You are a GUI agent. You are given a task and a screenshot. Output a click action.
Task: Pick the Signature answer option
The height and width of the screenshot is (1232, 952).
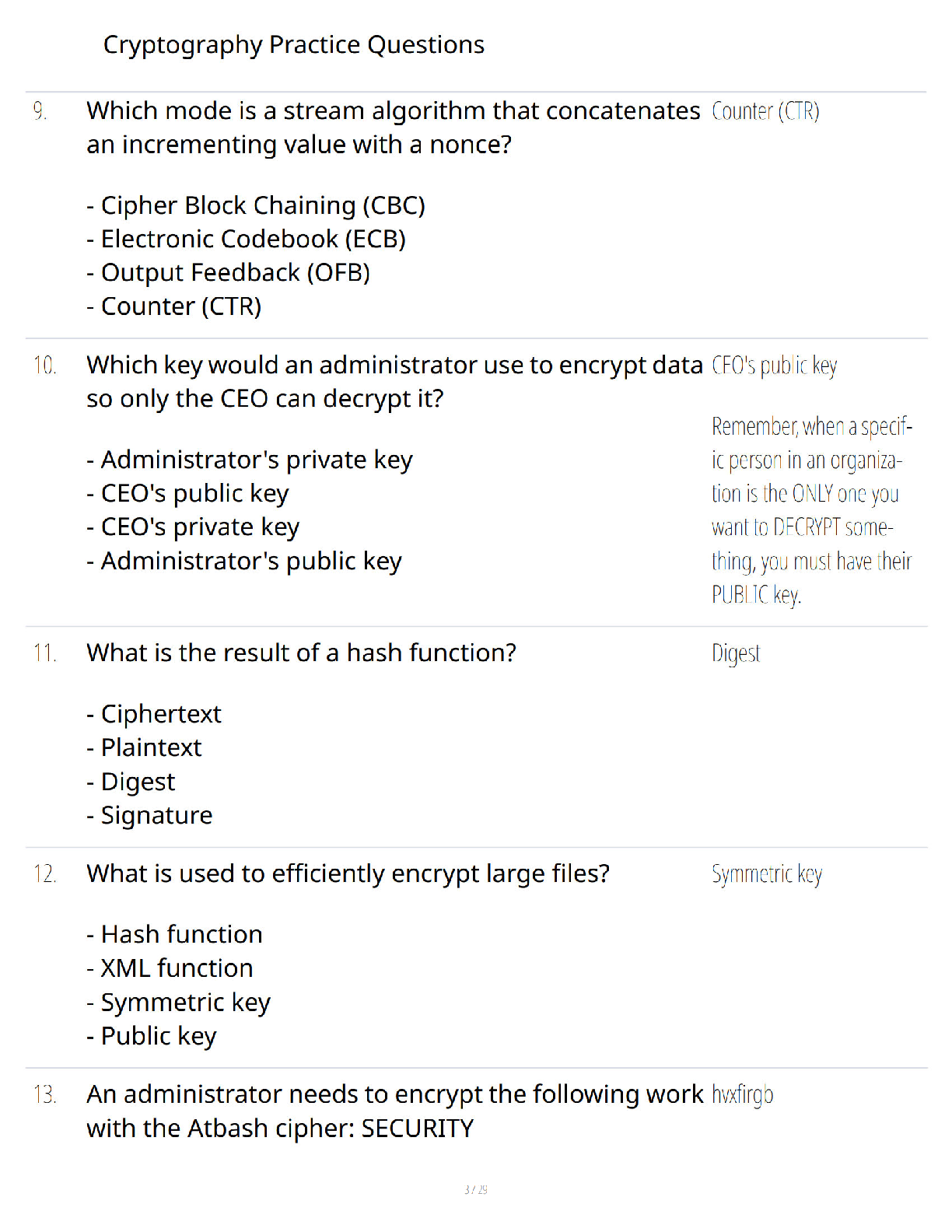pos(149,815)
